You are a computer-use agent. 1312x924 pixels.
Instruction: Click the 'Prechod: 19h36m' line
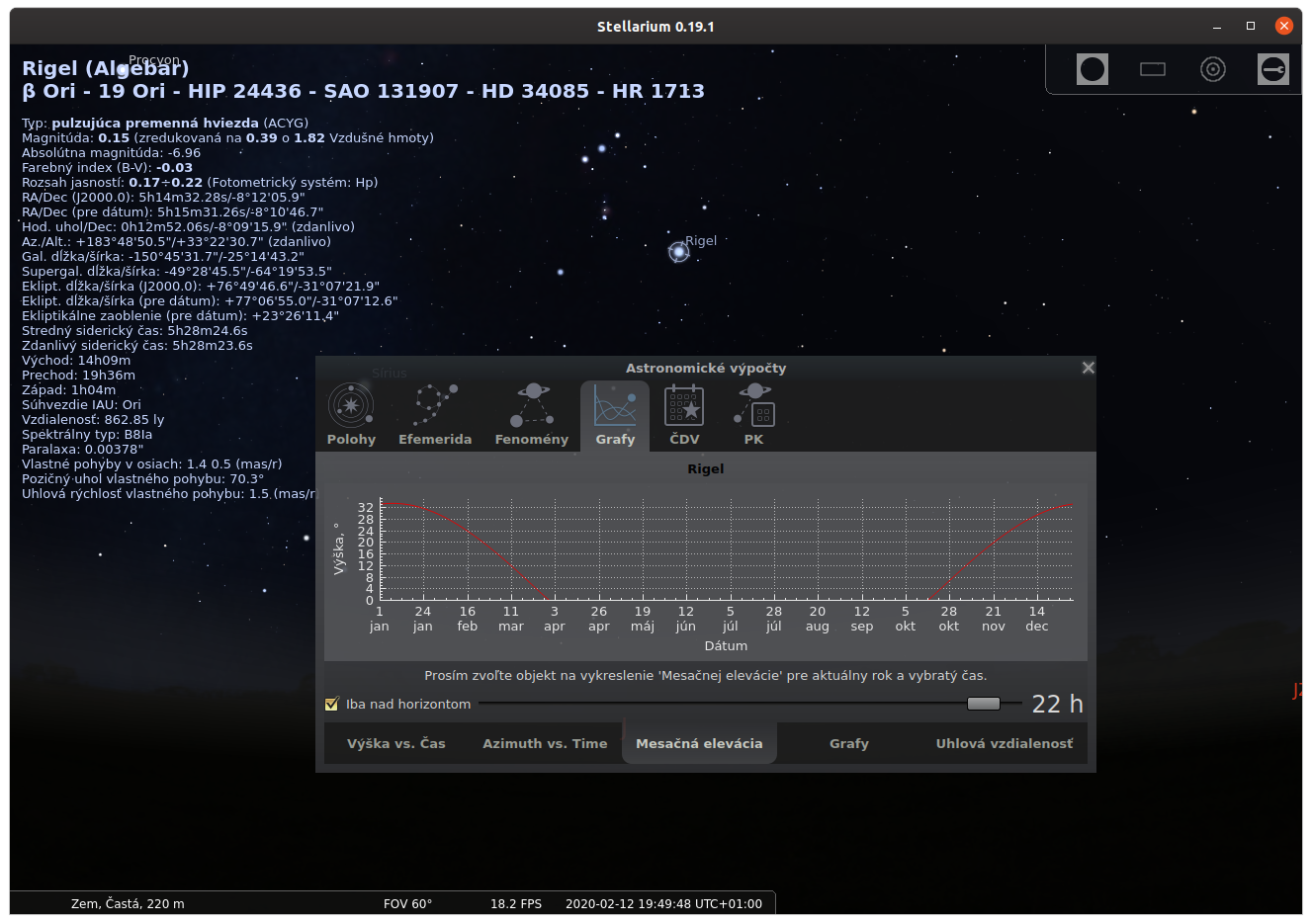point(78,375)
